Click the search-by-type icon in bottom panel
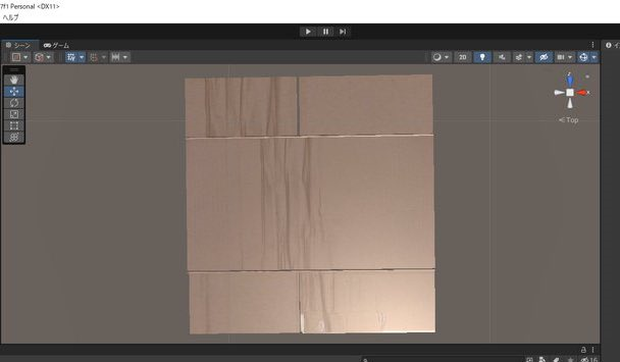 pyautogui.click(x=542, y=359)
